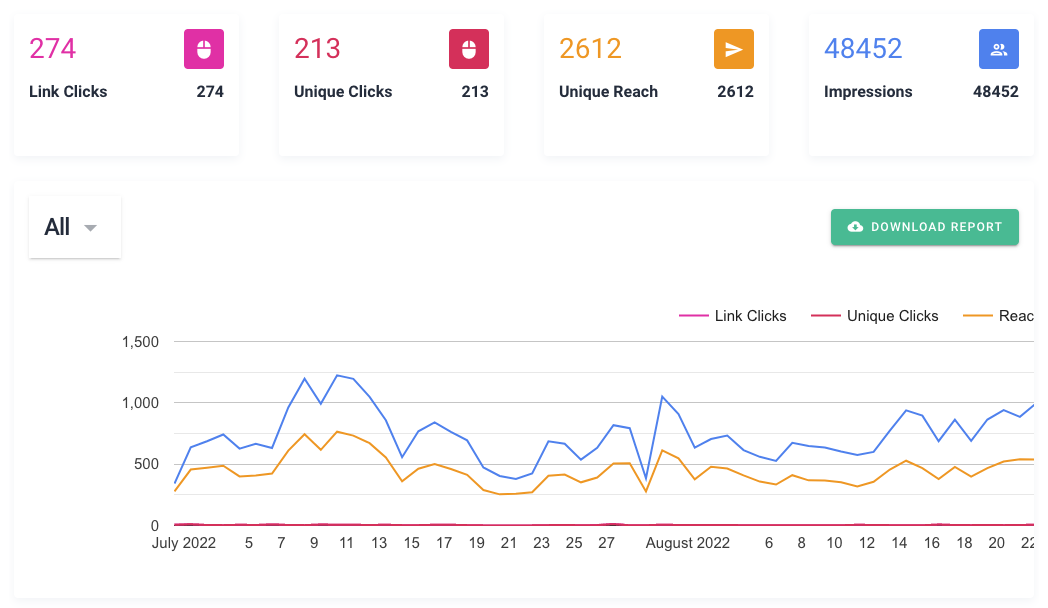Click the impressions spike at start of August

662,397
